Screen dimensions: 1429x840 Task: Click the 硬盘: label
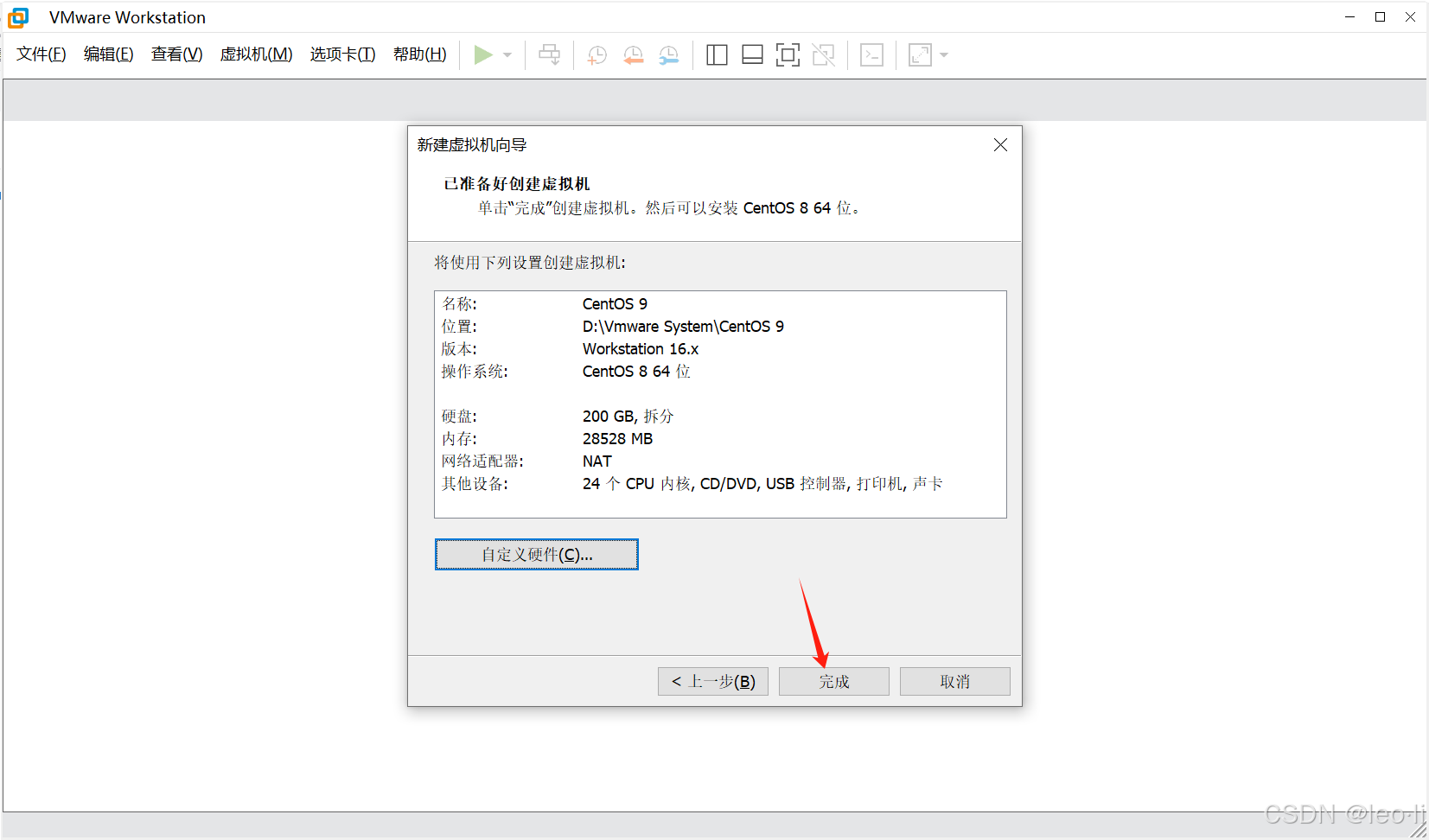click(x=459, y=417)
